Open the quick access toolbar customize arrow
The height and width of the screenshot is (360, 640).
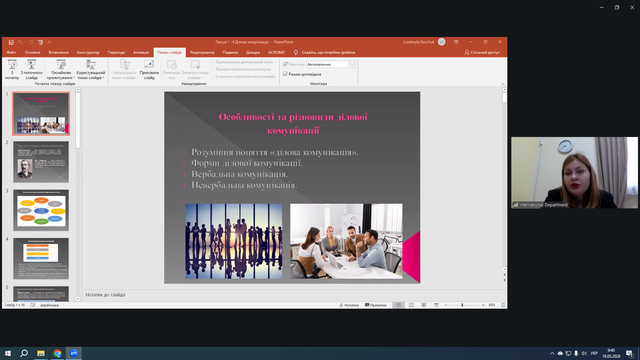point(49,42)
